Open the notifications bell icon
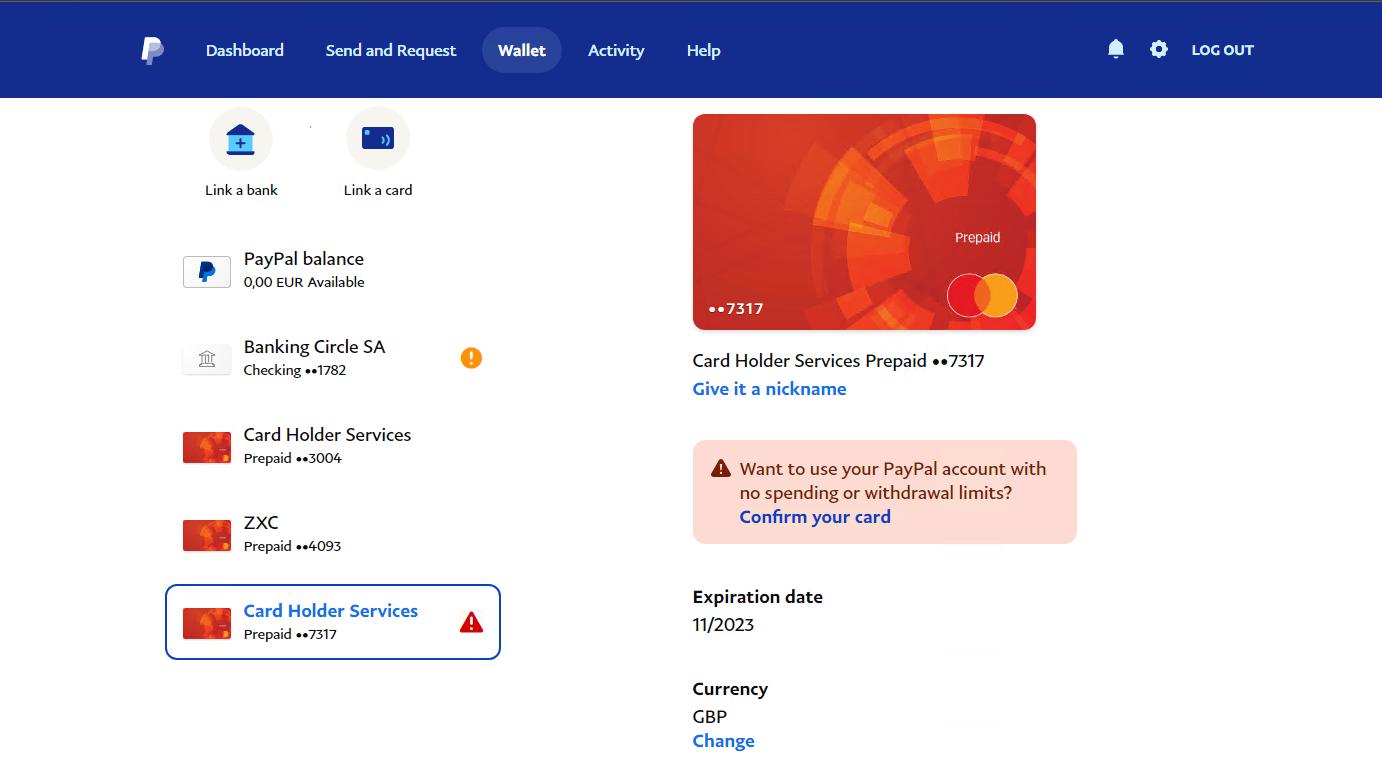 (1116, 49)
